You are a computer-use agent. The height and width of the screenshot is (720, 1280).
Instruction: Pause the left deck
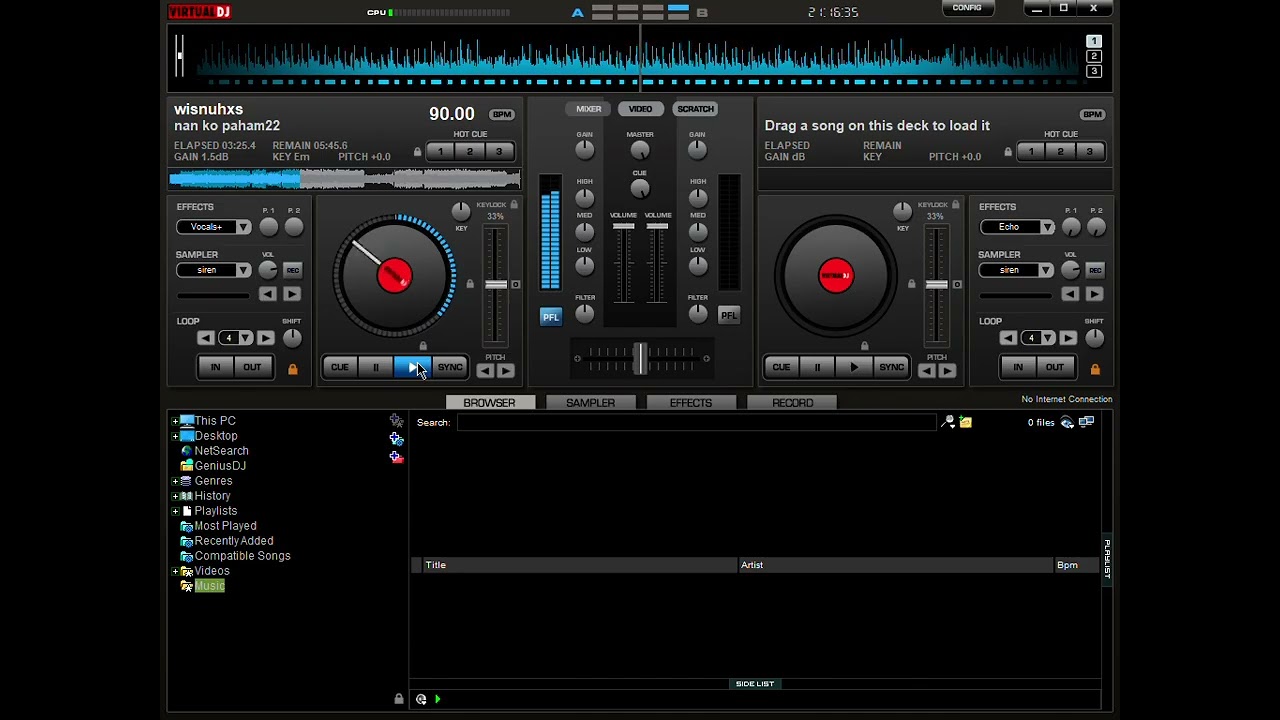pos(376,367)
